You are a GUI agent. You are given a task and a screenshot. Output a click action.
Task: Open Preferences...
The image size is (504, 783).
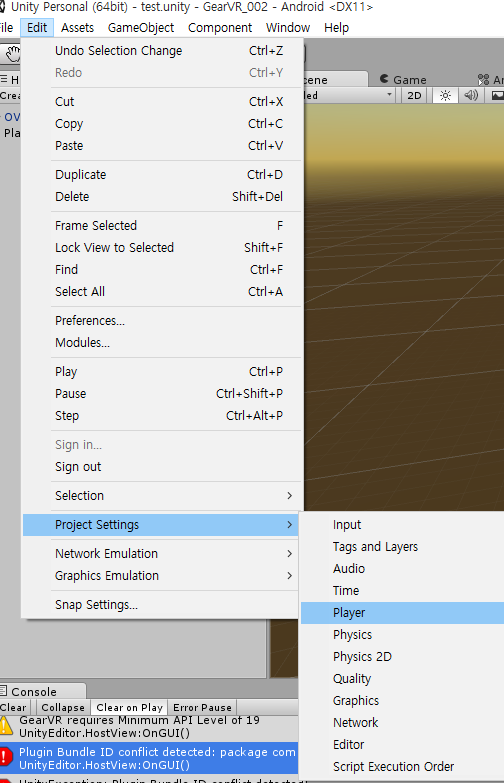click(162, 320)
